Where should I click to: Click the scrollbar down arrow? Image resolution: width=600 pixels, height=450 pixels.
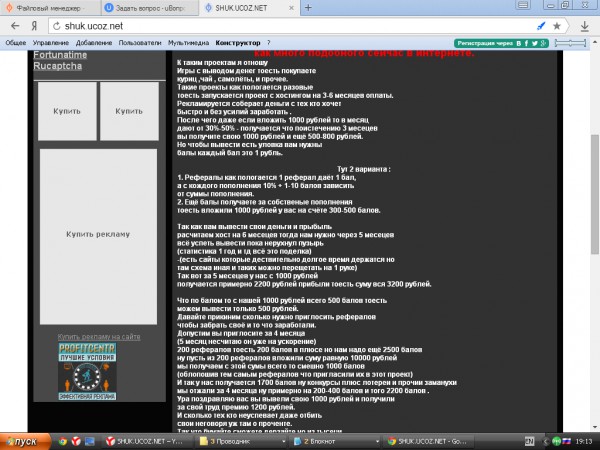[595, 427]
